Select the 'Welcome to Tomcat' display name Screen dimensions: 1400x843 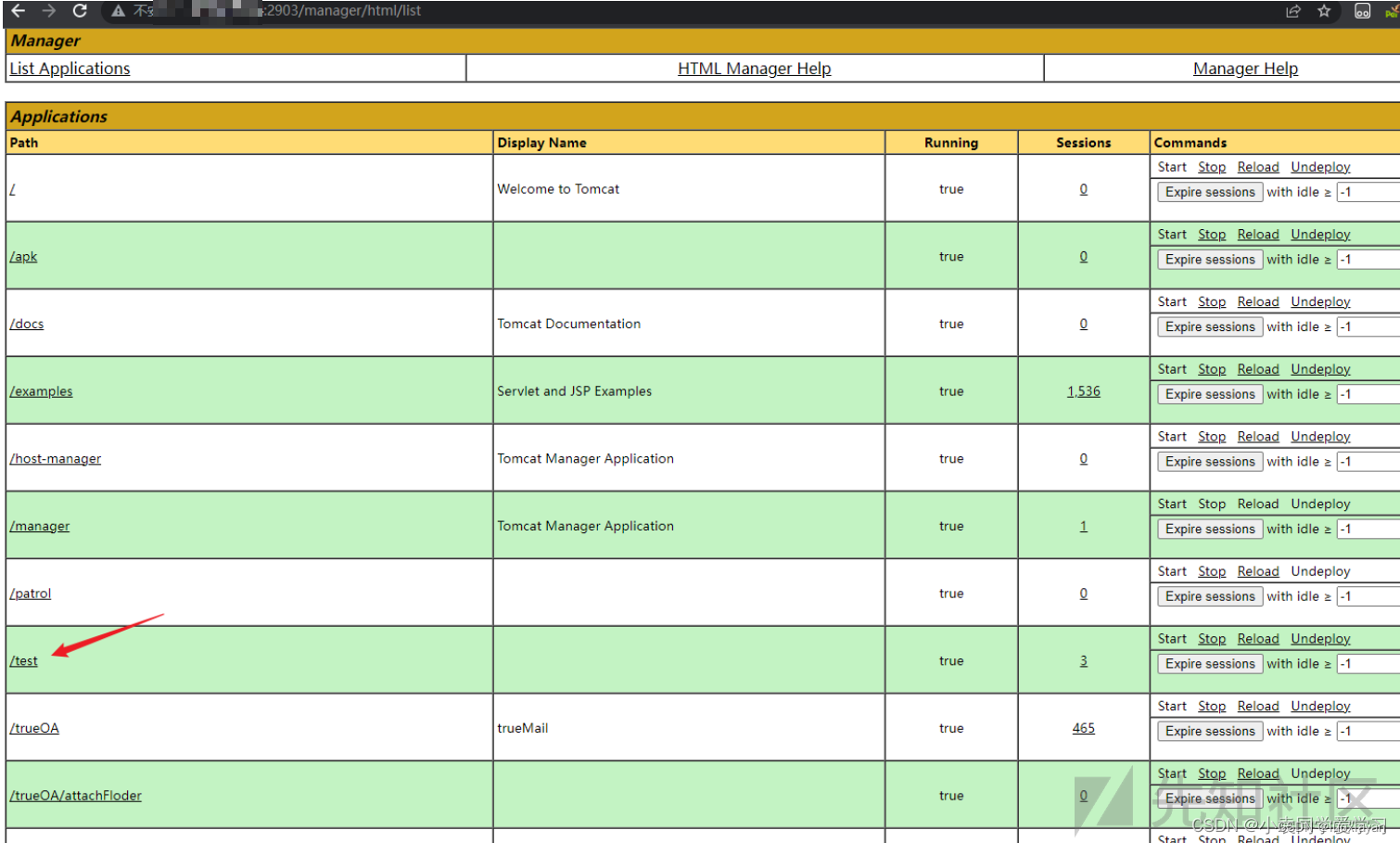click(x=558, y=189)
